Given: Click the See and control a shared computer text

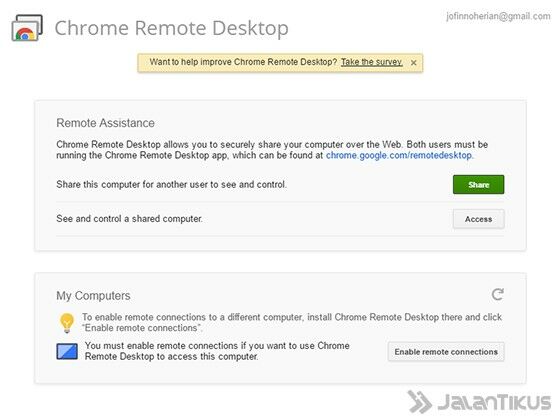Looking at the screenshot, I should 129,219.
